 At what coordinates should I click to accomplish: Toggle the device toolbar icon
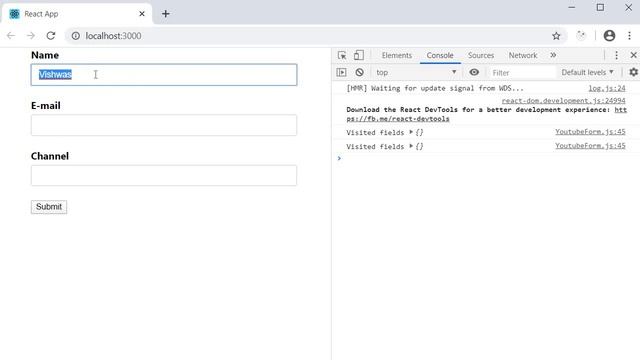click(x=359, y=55)
